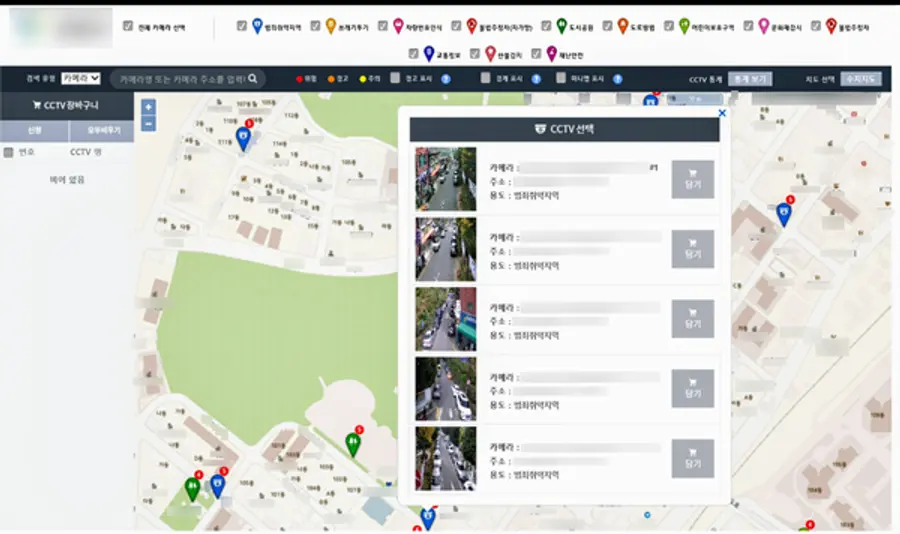
Task: Click the 수치지도 map selection button
Action: point(860,78)
